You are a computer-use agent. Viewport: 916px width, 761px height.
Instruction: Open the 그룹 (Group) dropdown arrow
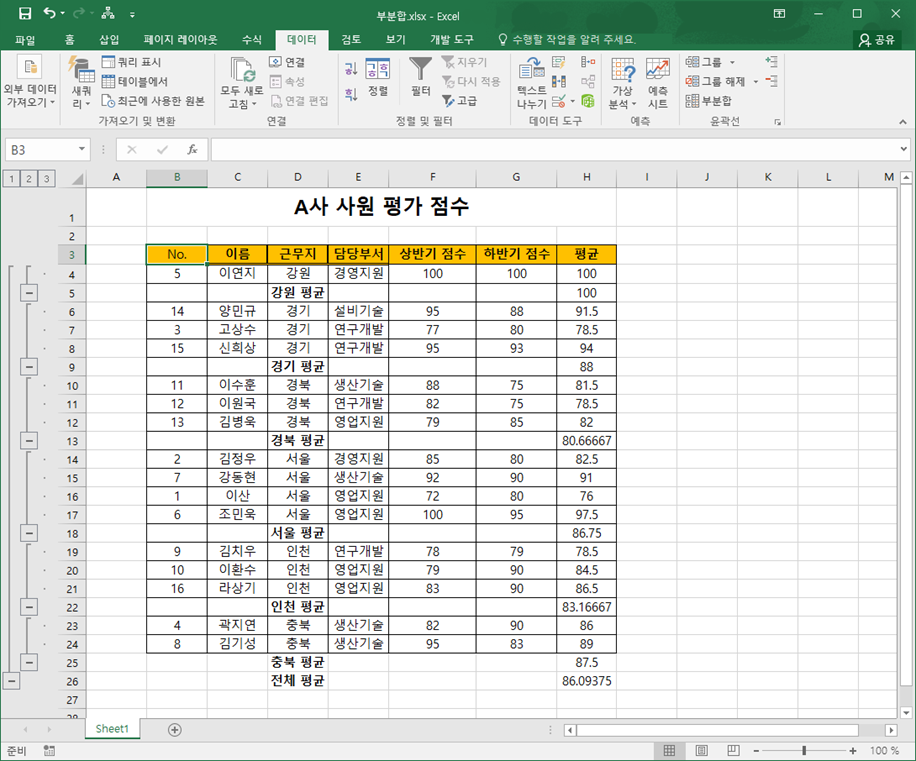[x=732, y=62]
